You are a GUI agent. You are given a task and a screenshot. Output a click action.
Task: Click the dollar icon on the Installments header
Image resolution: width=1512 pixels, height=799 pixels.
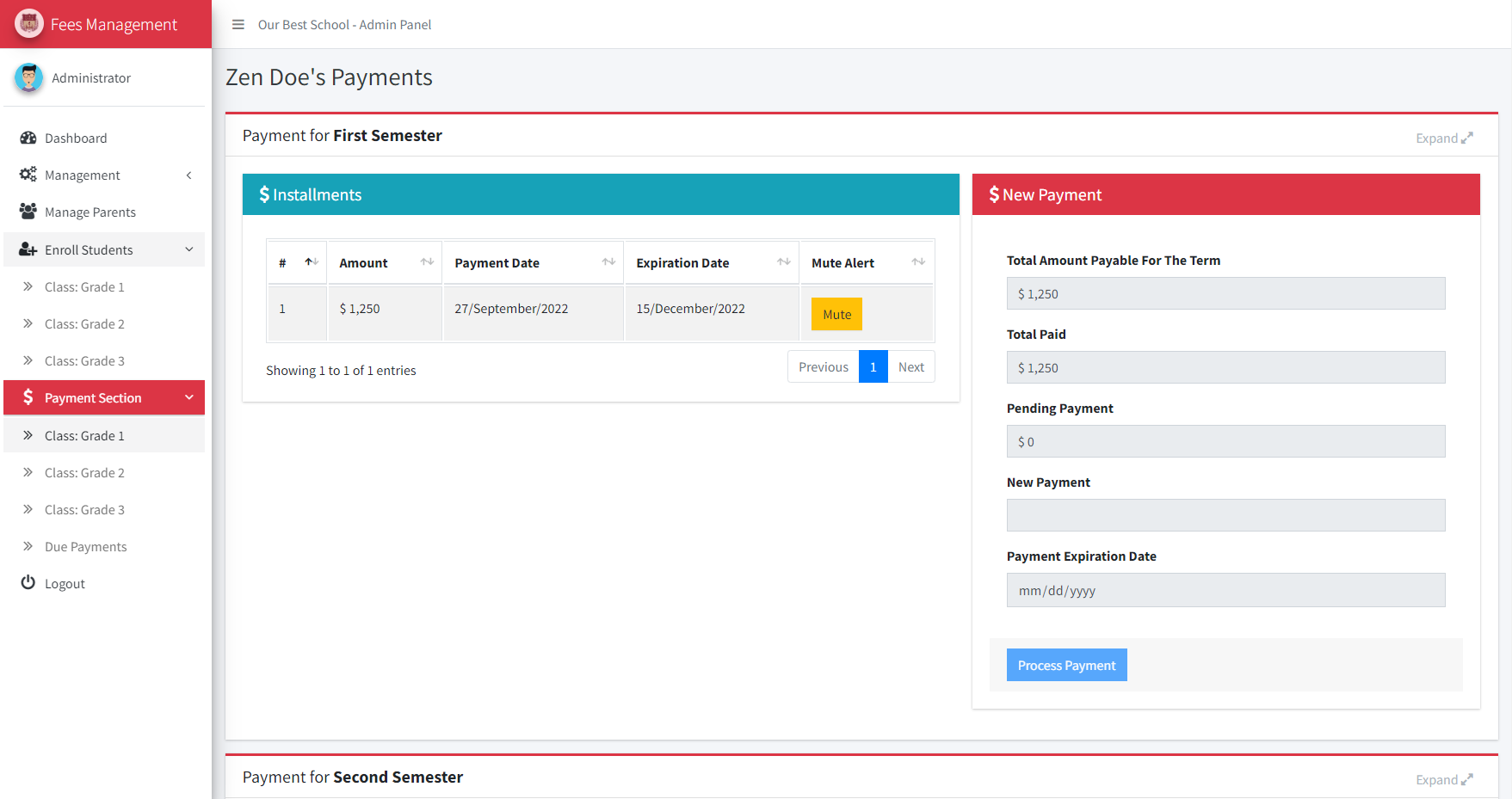(x=264, y=194)
